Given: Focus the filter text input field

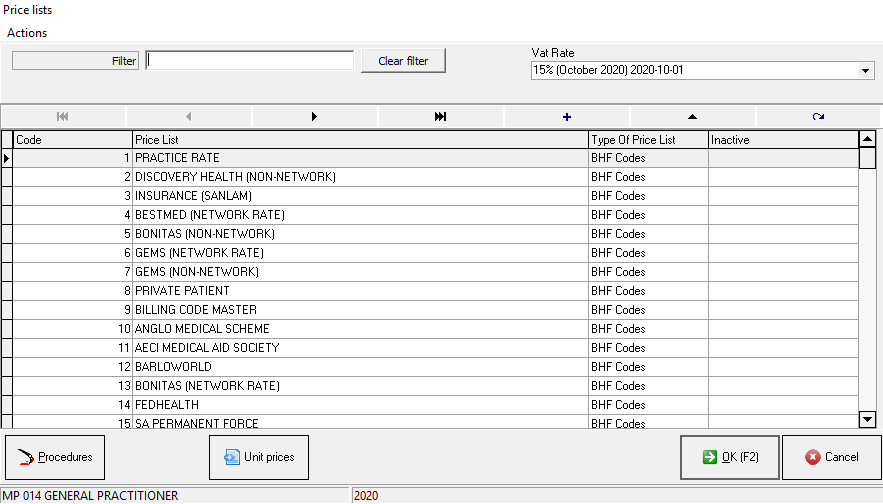Looking at the screenshot, I should coord(249,60).
